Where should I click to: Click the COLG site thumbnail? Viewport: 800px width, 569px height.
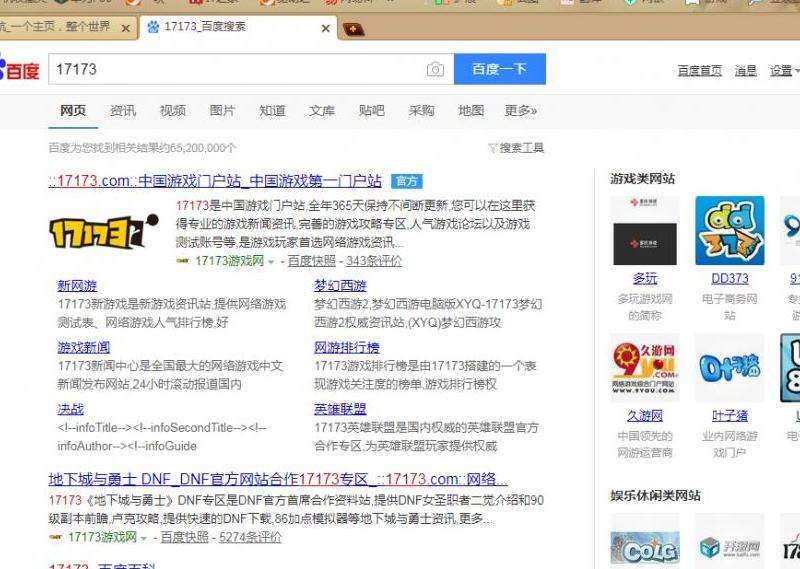(645, 547)
